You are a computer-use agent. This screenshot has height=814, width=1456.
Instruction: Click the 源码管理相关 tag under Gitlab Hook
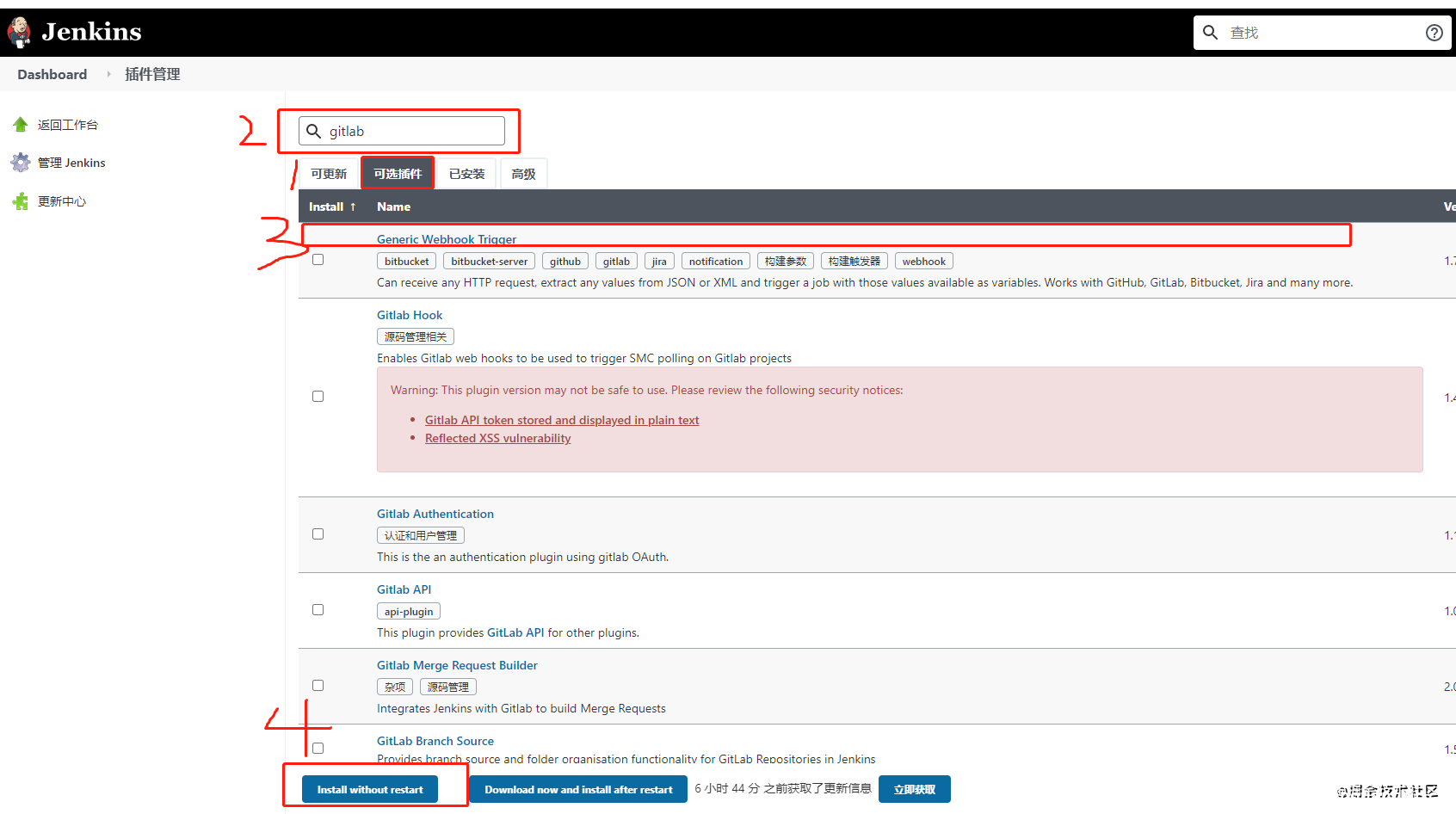(x=416, y=336)
